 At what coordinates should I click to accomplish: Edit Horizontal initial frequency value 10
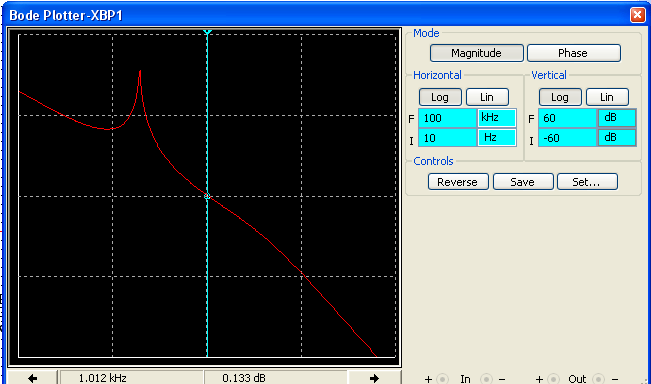[447, 138]
